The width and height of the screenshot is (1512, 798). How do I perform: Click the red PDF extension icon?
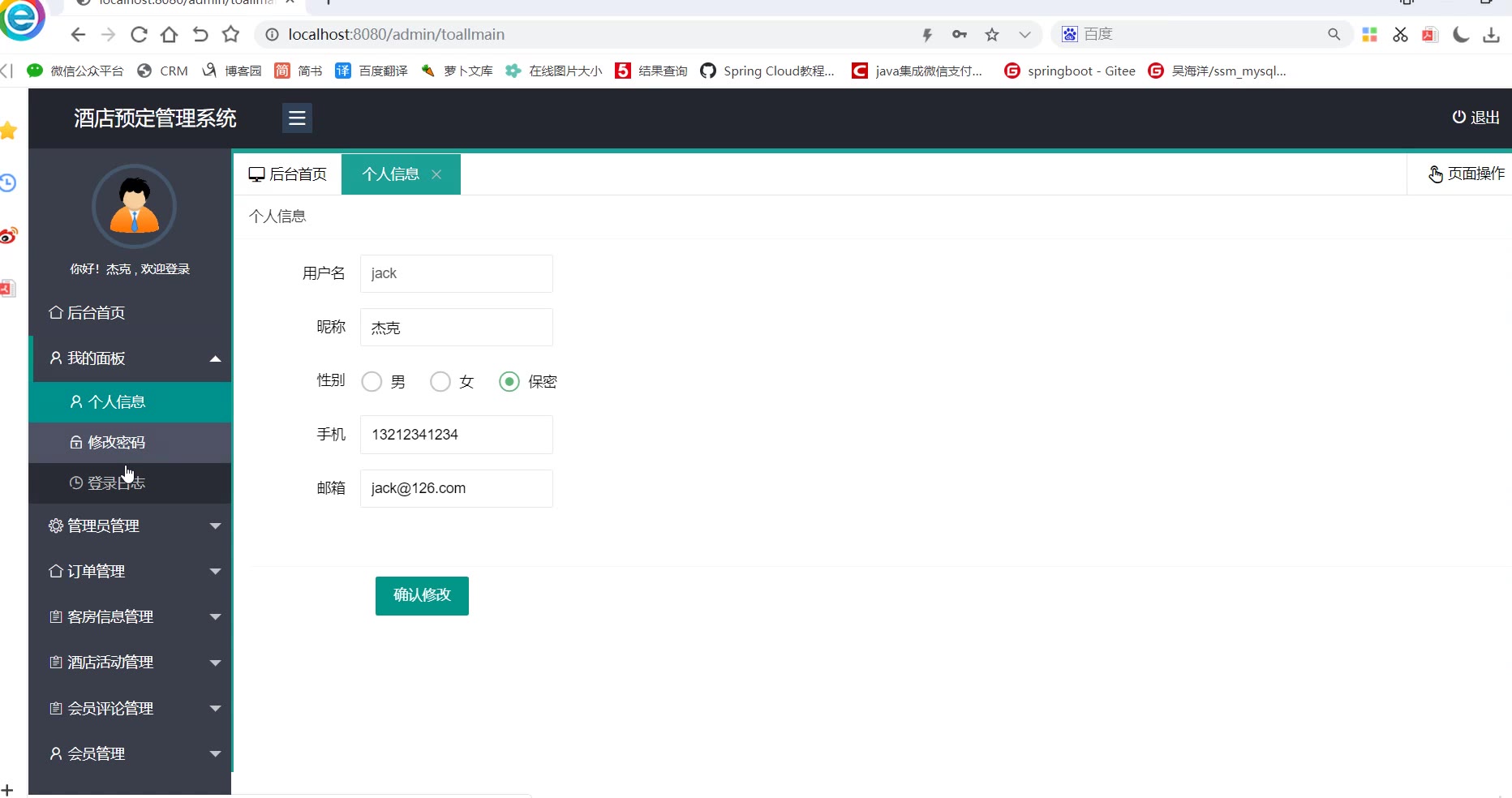point(1430,35)
